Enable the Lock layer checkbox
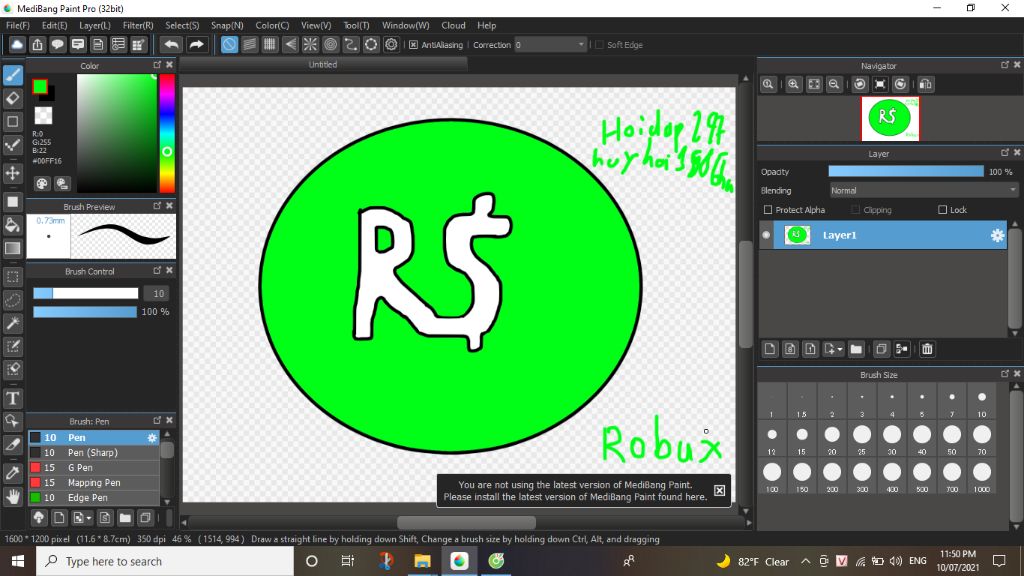 (942, 210)
